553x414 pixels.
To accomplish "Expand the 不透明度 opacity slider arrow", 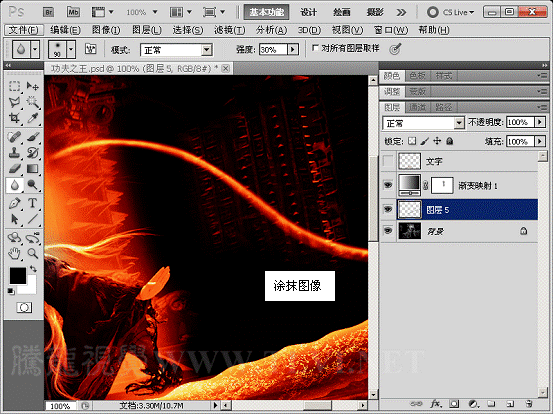I will pos(540,122).
